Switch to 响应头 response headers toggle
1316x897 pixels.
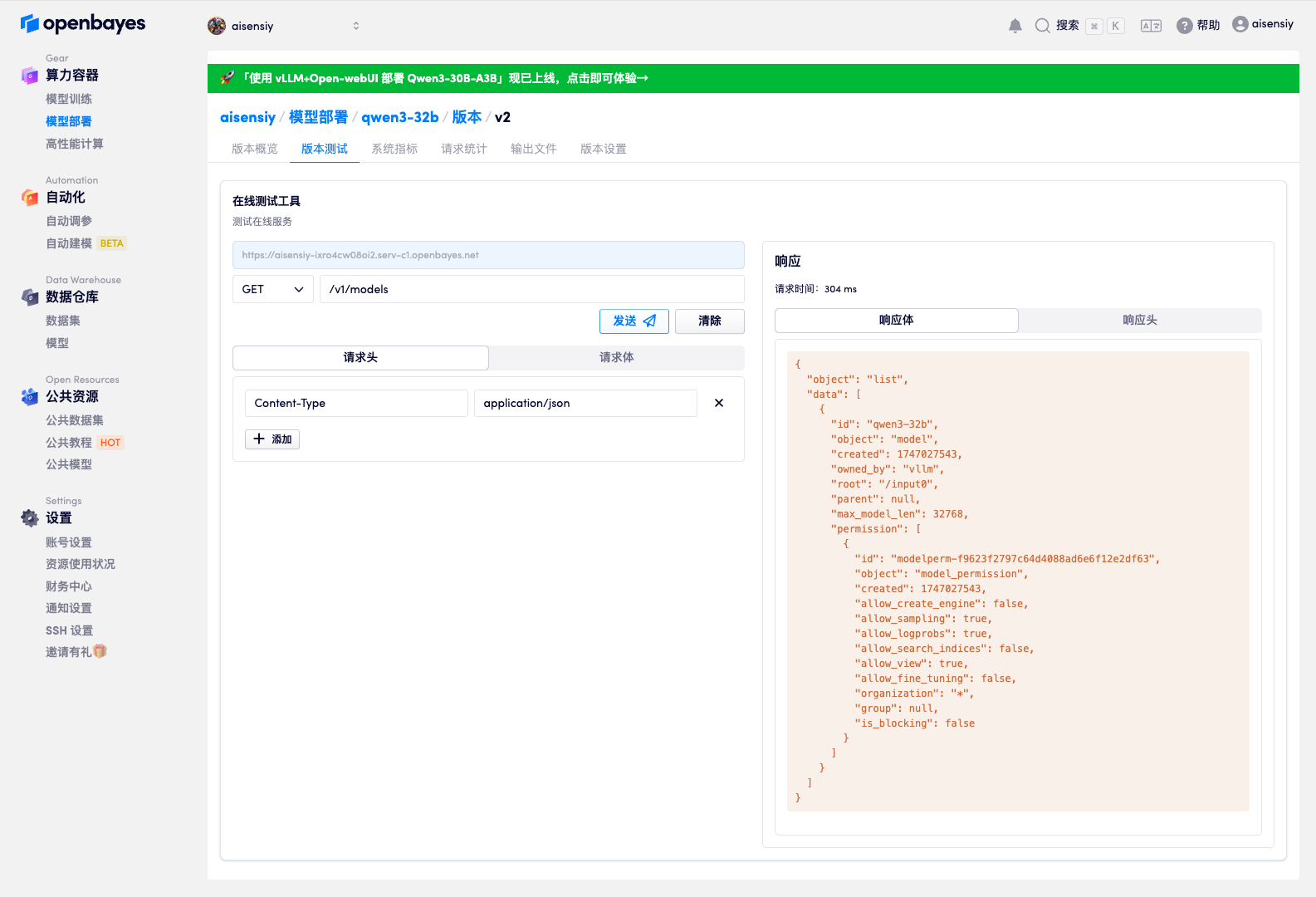[x=1139, y=321]
